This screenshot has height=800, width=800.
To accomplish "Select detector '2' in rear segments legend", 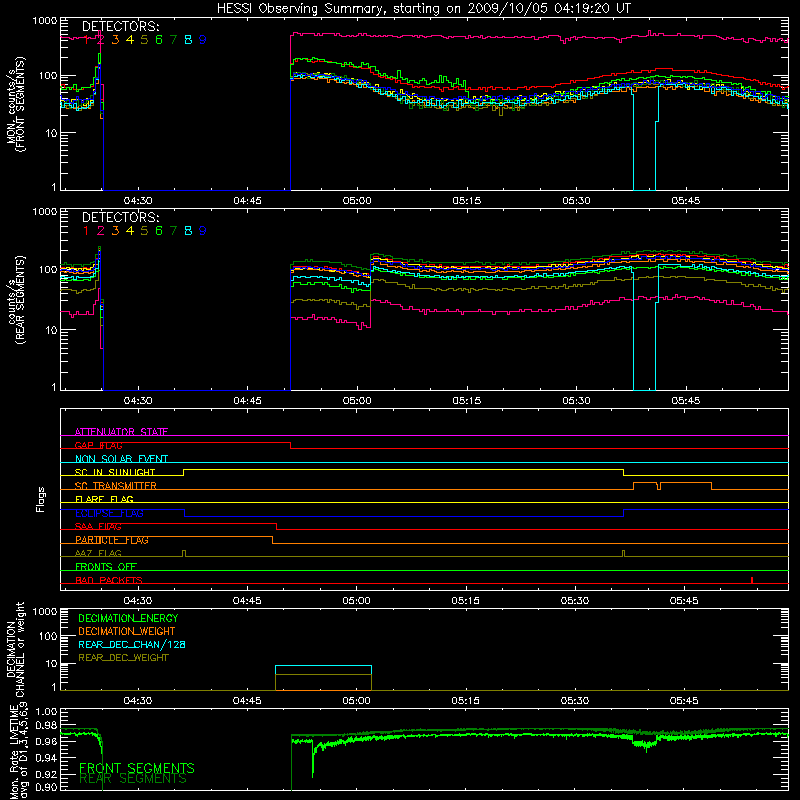I will [101, 231].
